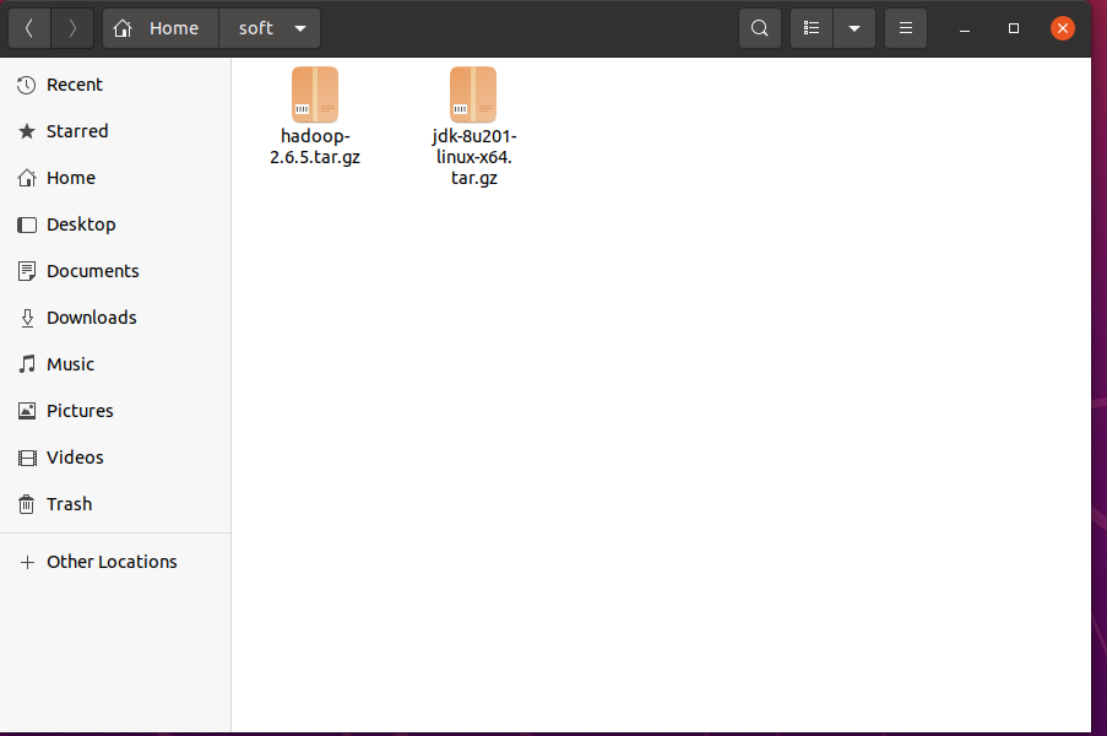Open Other Locations in the sidebar

pyautogui.click(x=115, y=562)
